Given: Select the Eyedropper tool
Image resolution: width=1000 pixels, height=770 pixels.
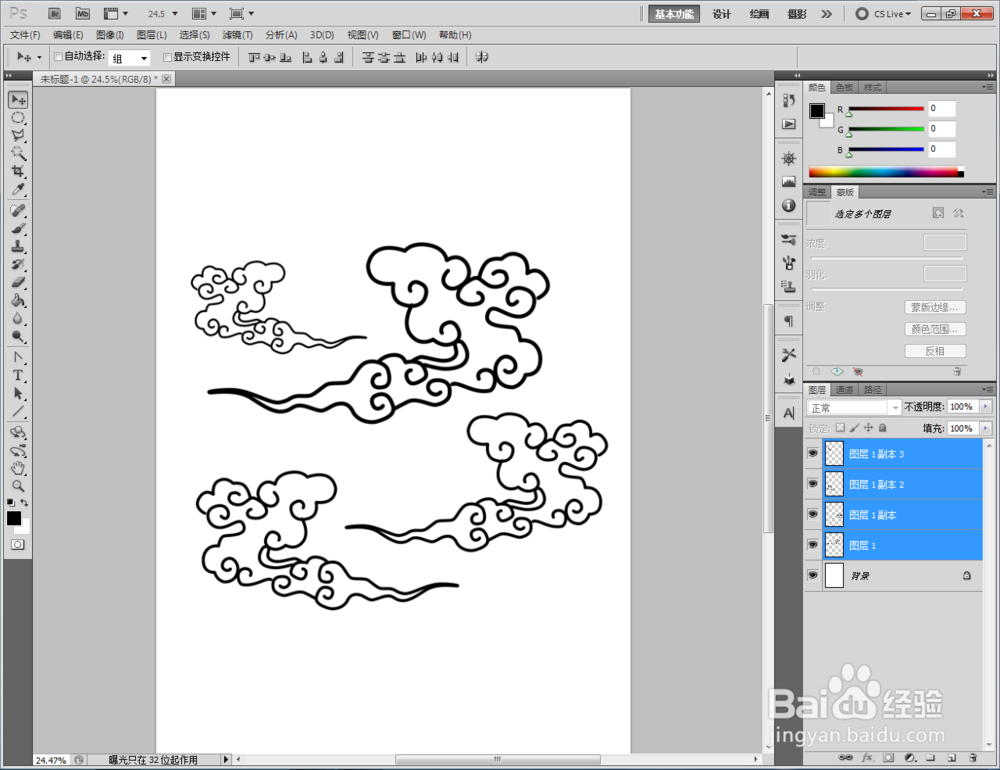Looking at the screenshot, I should 18,189.
